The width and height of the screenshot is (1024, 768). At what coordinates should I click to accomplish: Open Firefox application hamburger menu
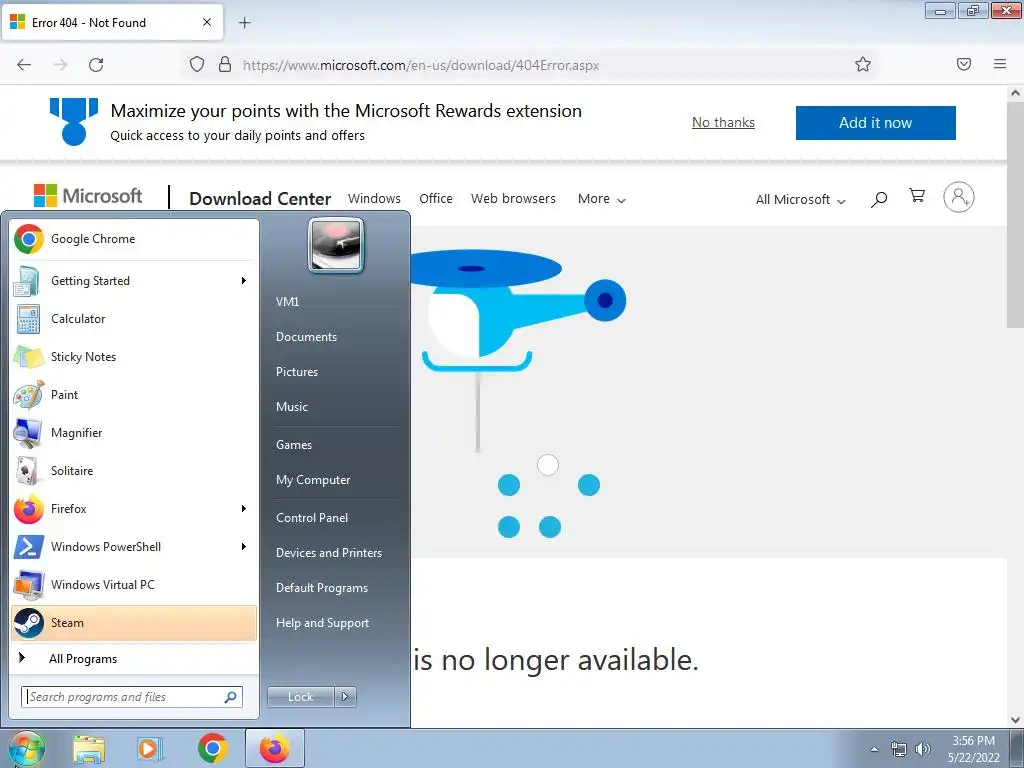coord(1000,64)
